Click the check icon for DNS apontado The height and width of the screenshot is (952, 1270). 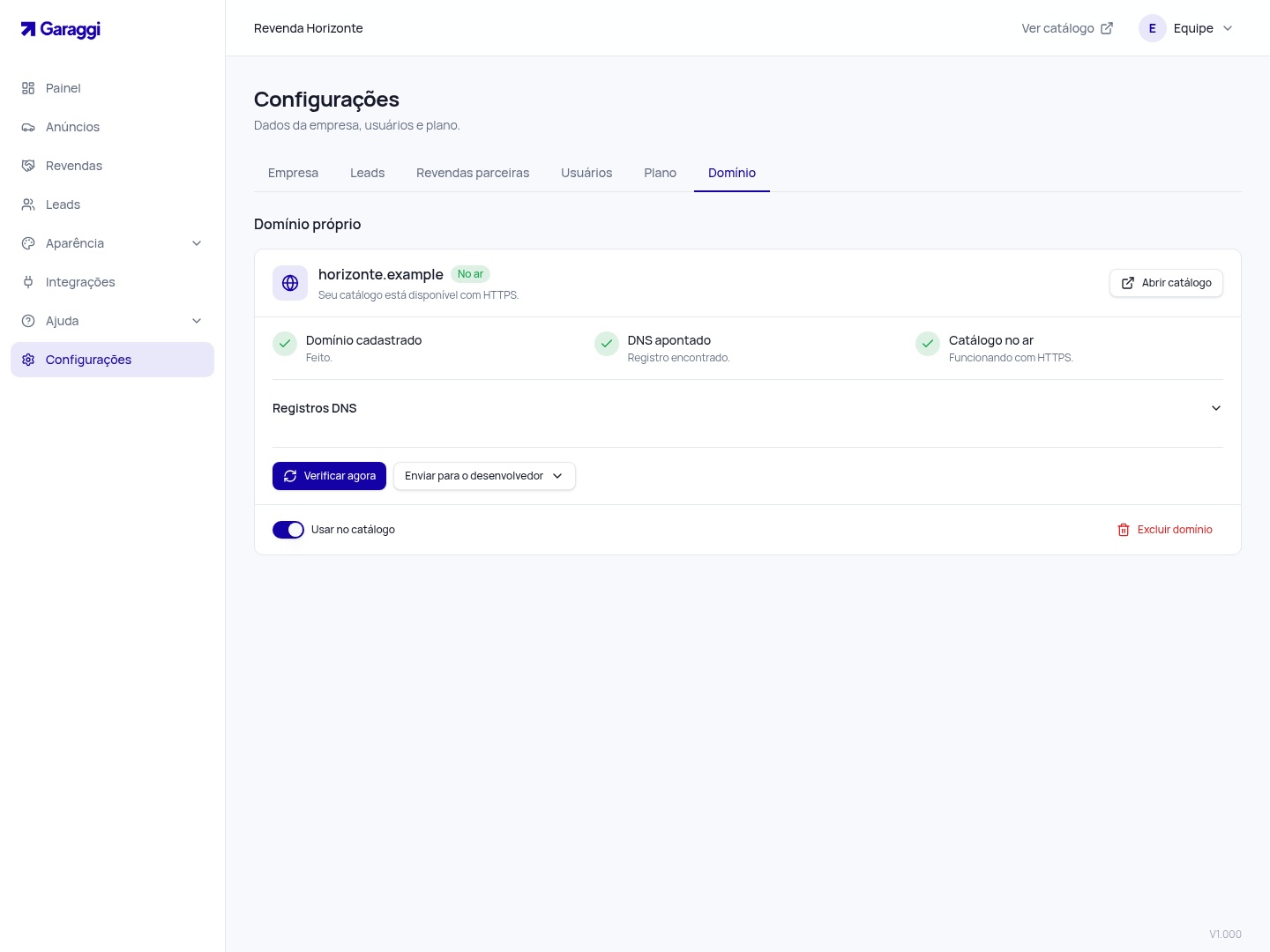click(x=607, y=344)
